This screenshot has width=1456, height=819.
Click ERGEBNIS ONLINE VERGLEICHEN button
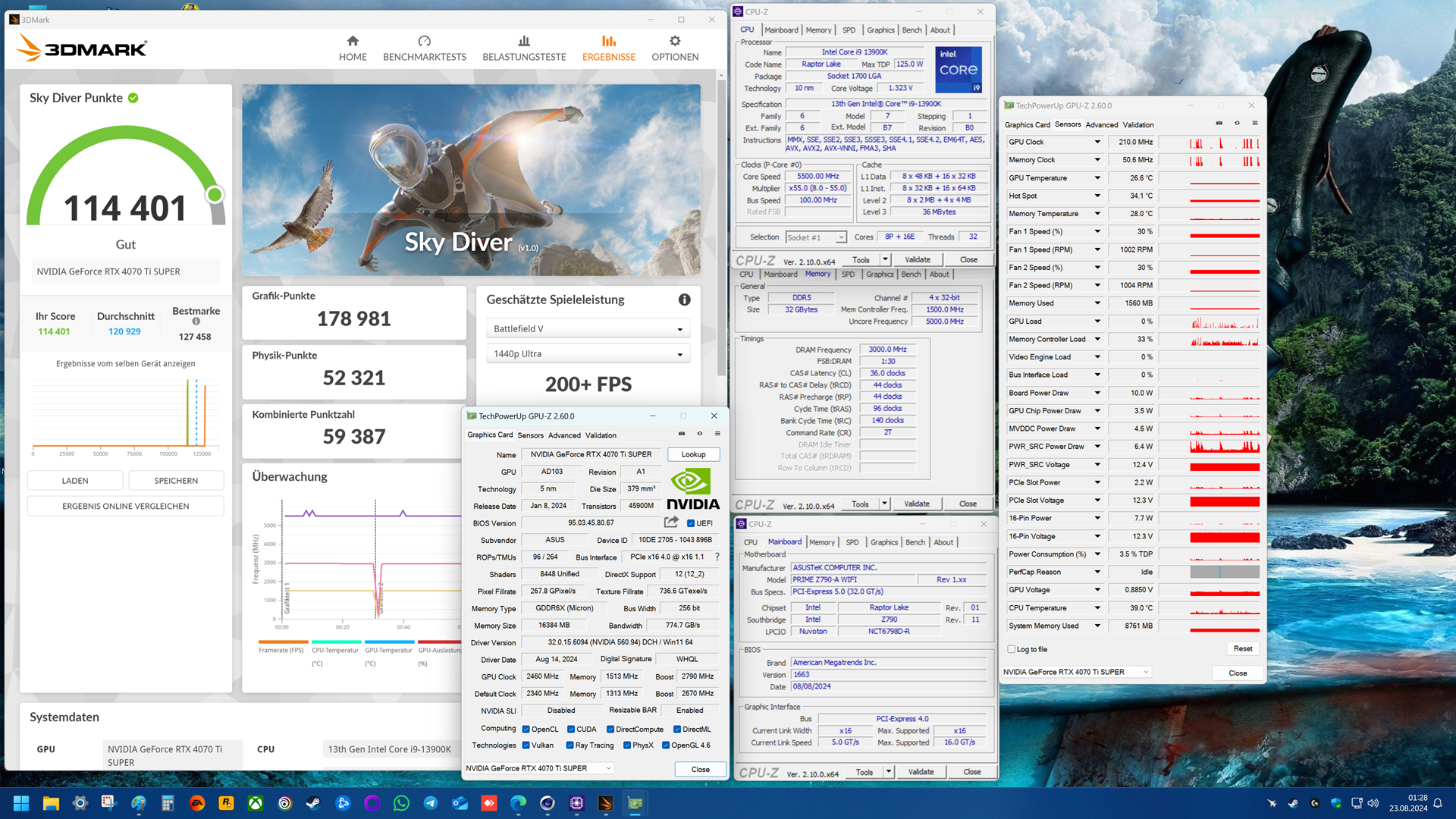click(126, 506)
